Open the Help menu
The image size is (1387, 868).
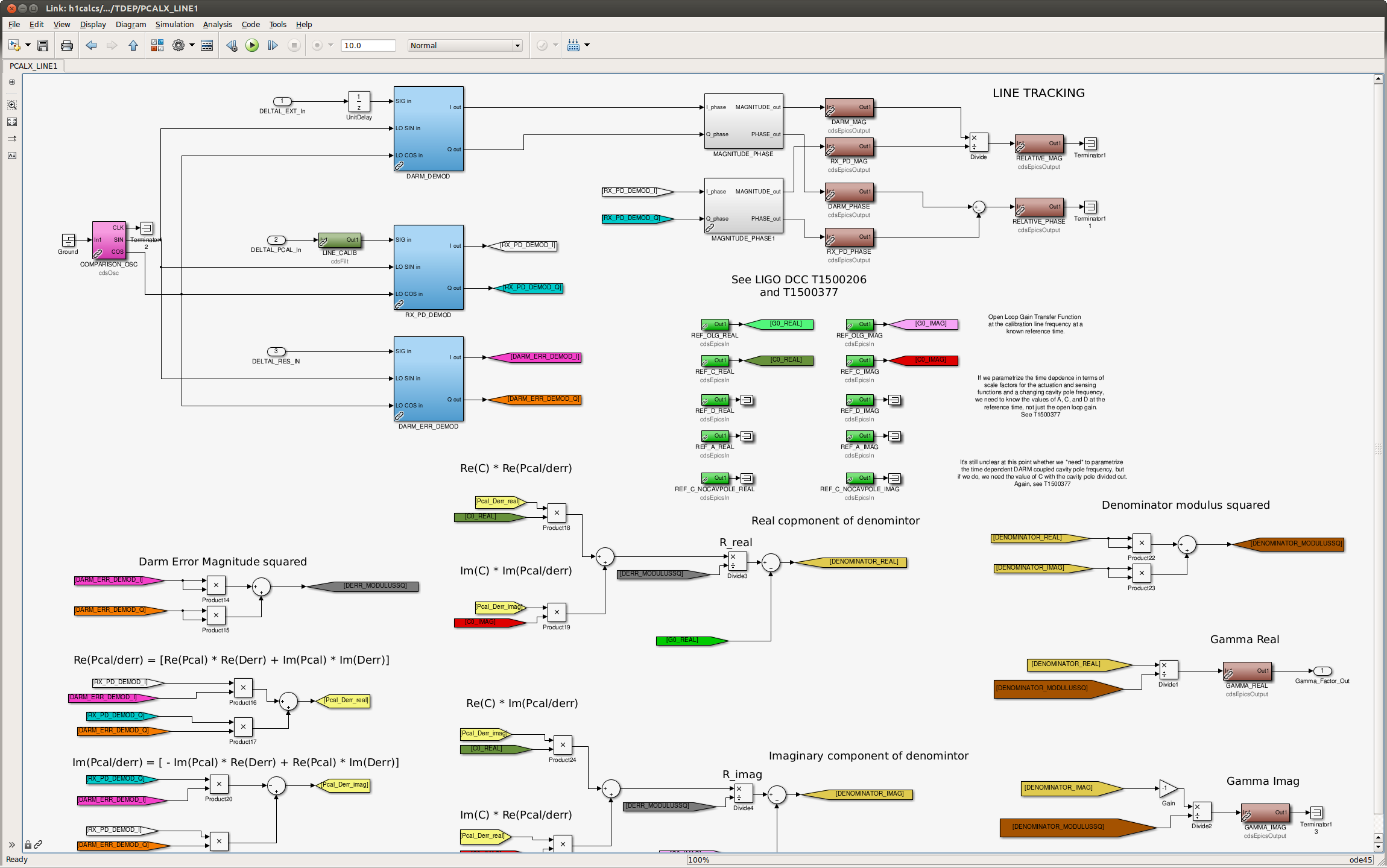coord(304,25)
